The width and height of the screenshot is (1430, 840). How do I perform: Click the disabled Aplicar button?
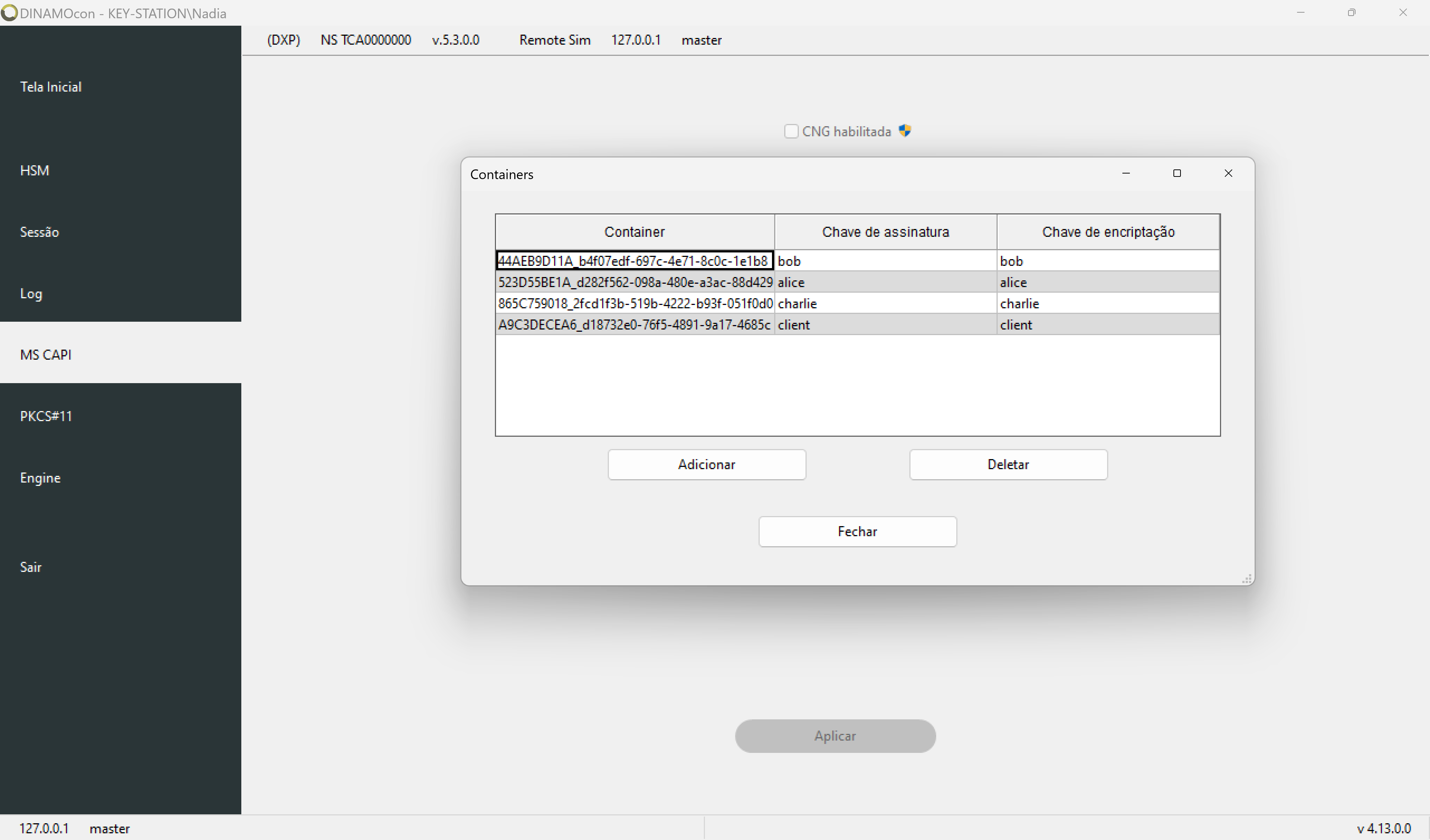click(x=835, y=736)
